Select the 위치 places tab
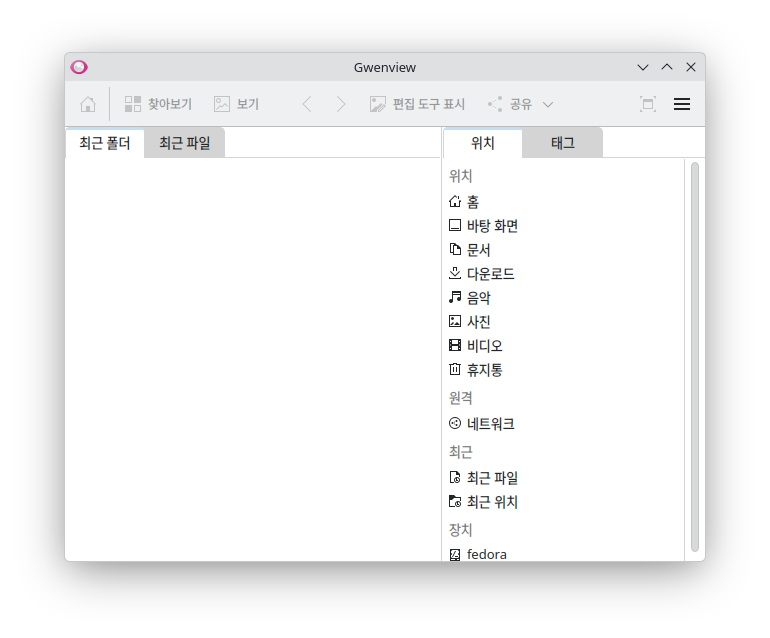Image resolution: width=770 pixels, height=638 pixels. coord(483,143)
